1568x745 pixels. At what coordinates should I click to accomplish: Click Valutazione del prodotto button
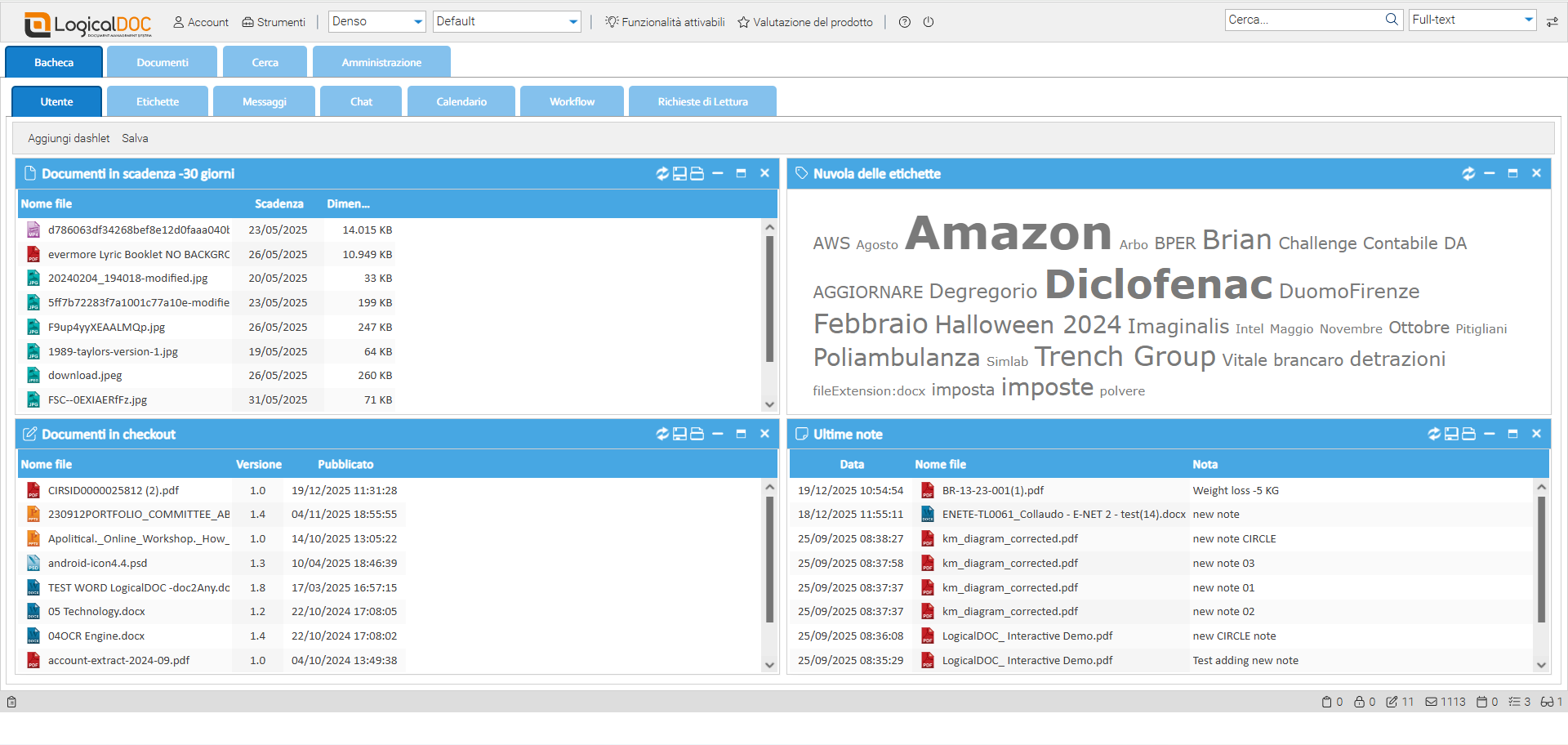pyautogui.click(x=805, y=22)
